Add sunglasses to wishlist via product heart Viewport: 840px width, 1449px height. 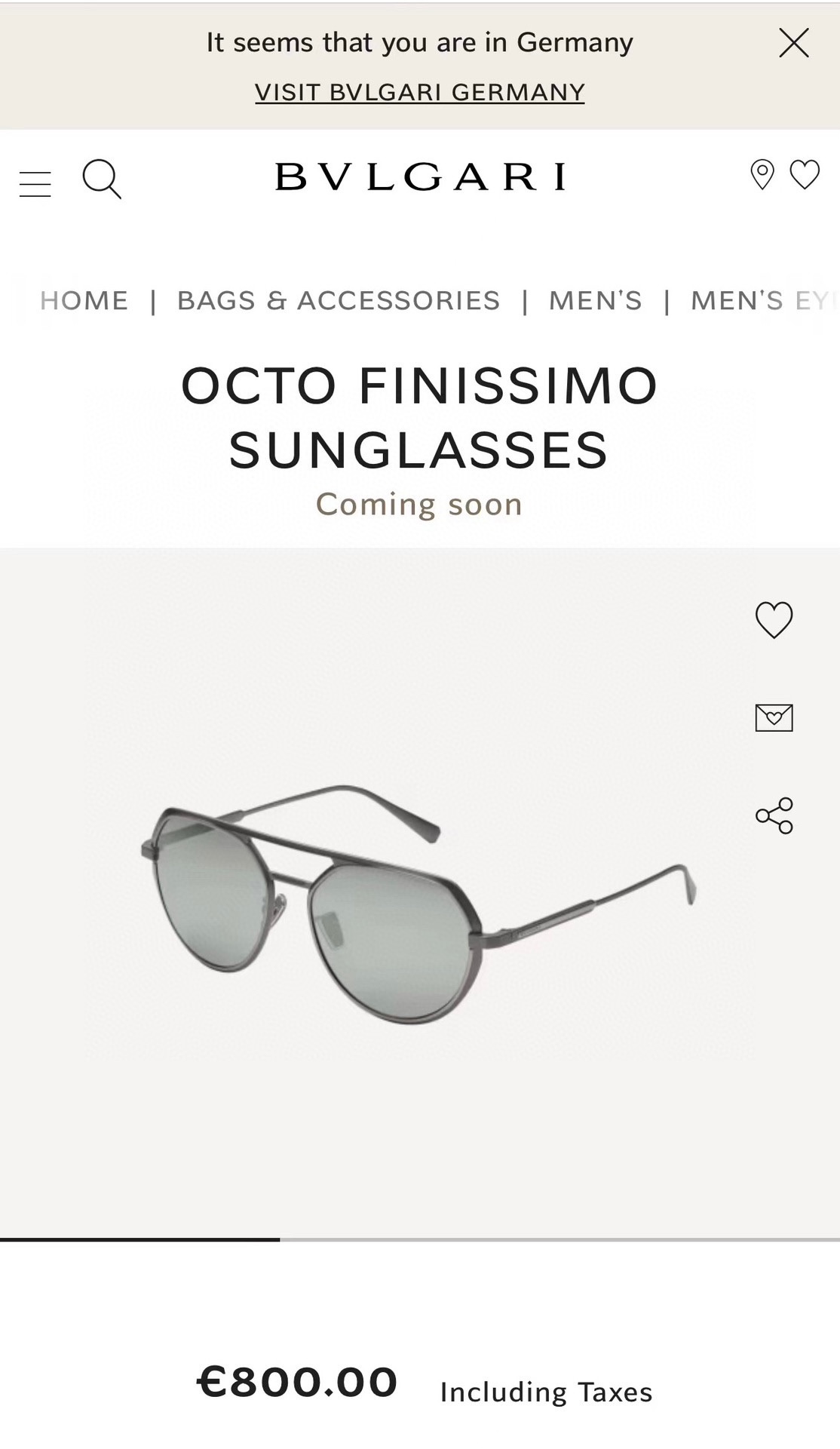[774, 620]
